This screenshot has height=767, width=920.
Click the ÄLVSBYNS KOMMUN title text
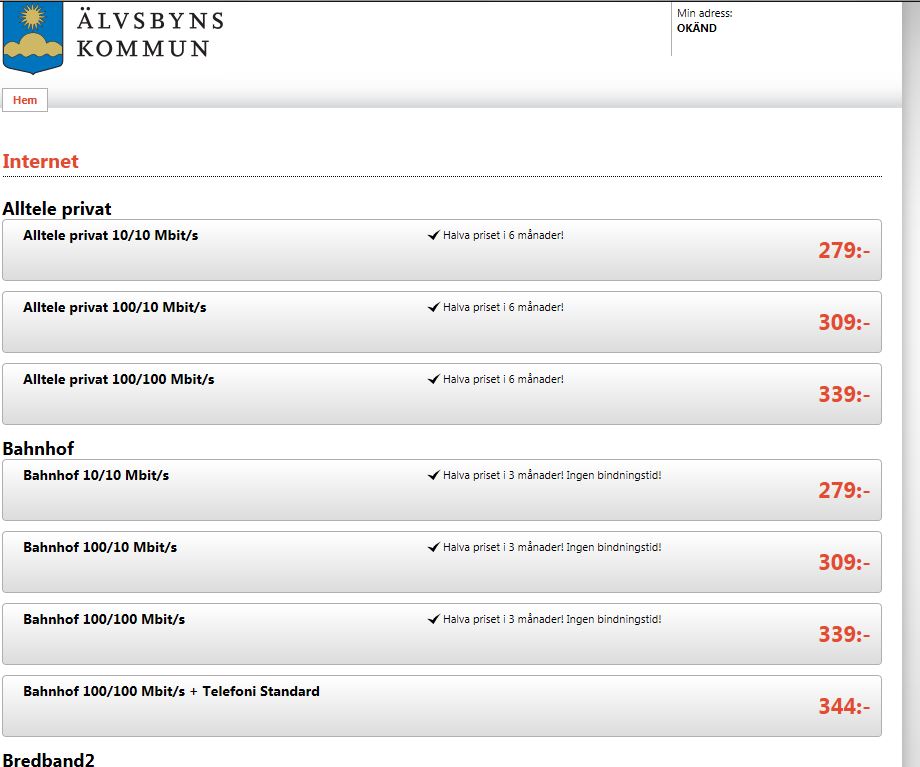pos(150,35)
